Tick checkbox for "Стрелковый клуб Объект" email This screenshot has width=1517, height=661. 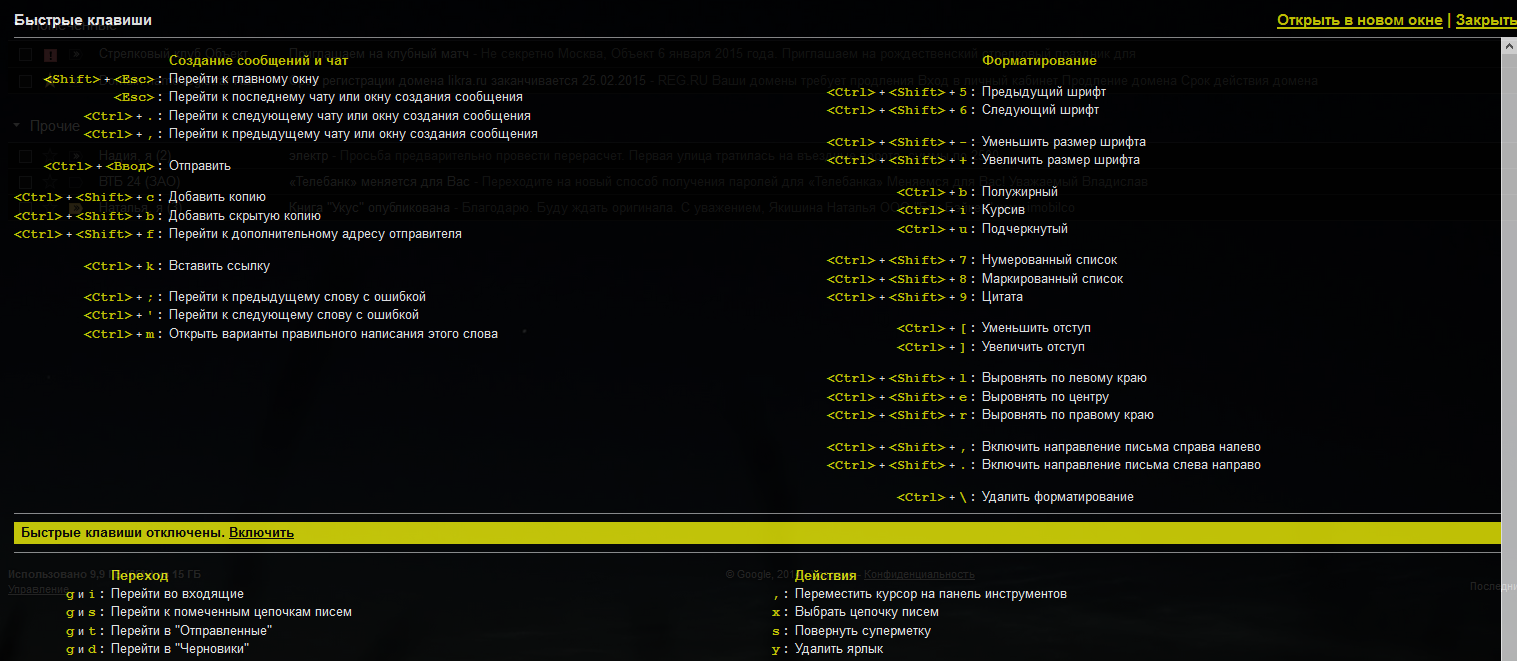25,54
